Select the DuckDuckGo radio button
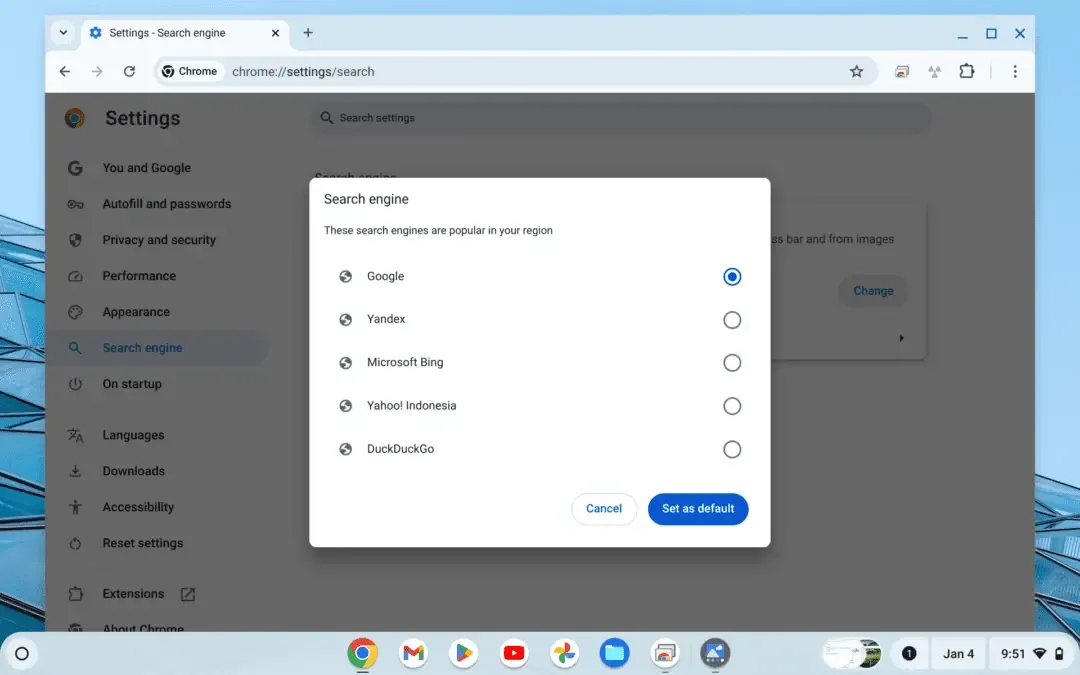The image size is (1080, 675). click(x=731, y=449)
